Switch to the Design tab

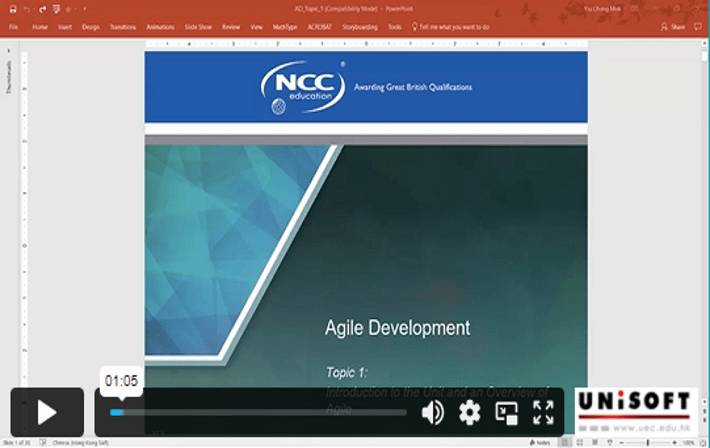pos(91,27)
